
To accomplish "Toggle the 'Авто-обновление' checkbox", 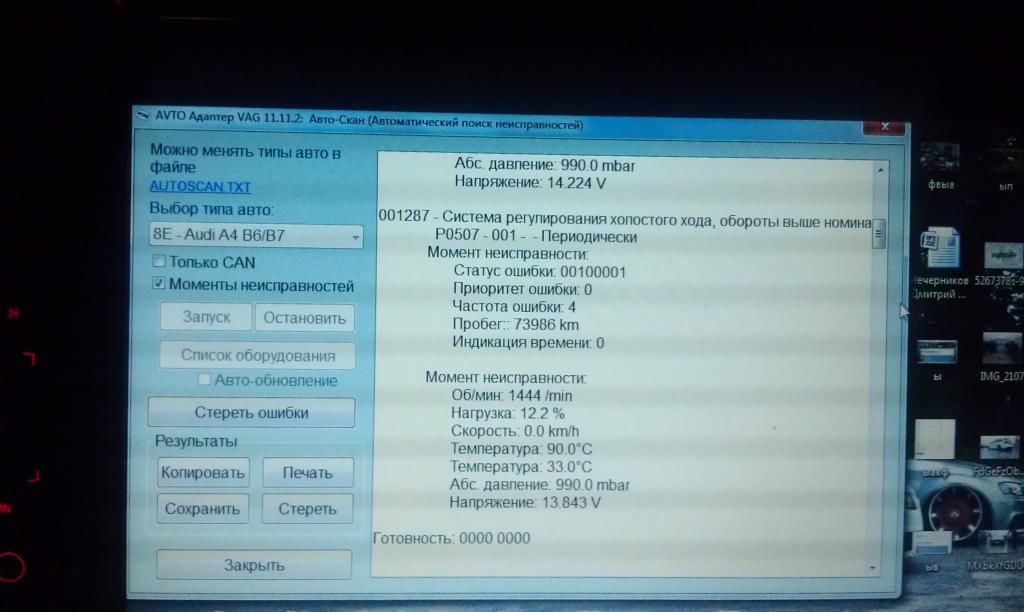I will (204, 380).
